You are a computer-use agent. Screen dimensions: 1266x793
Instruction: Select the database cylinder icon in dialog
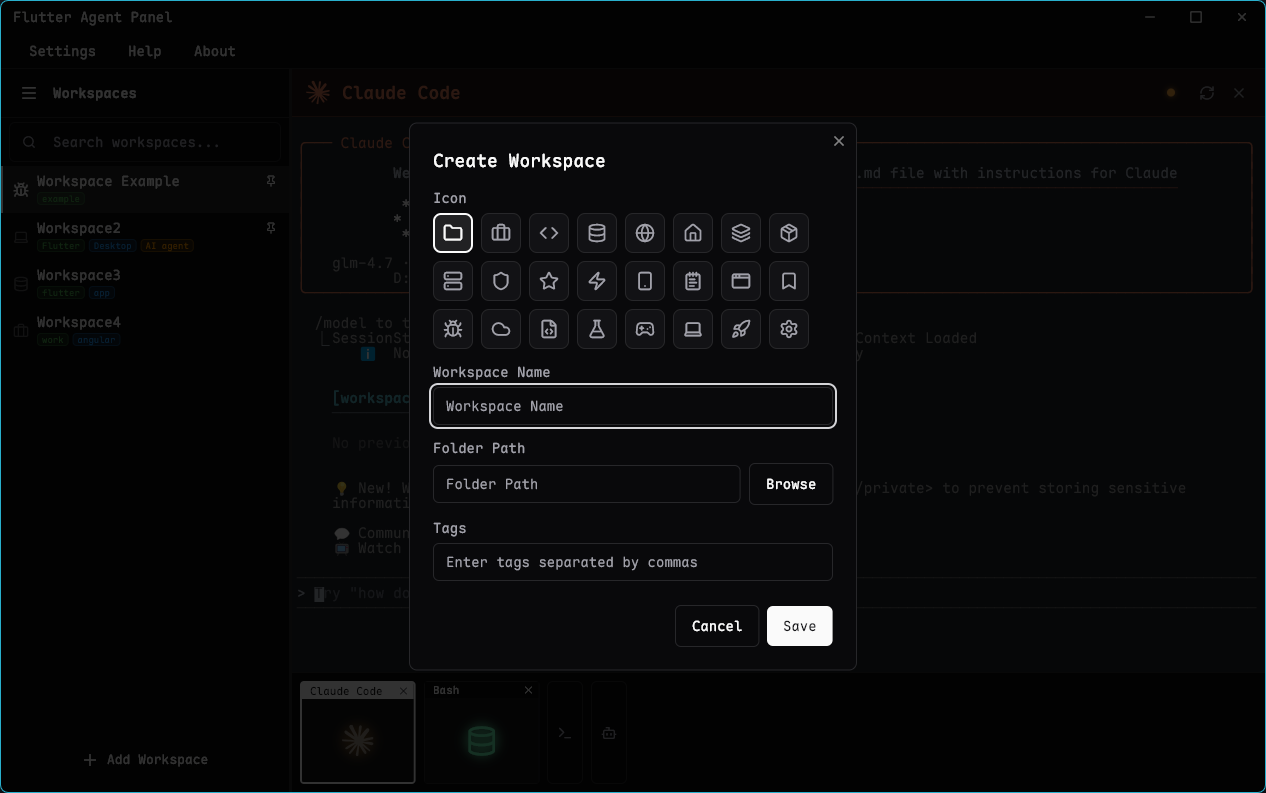click(x=597, y=233)
